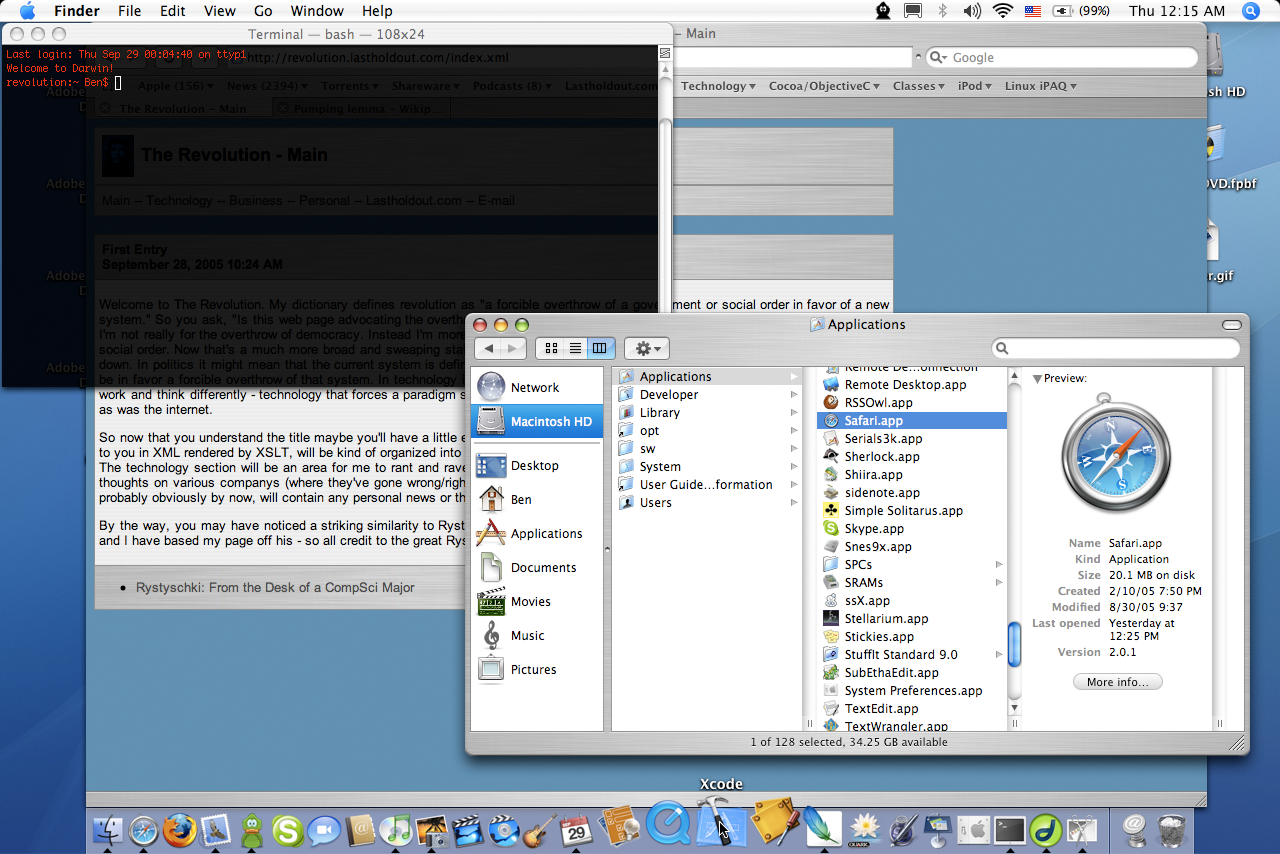This screenshot has width=1280, height=854.
Task: Launch Safari compass icon in the Dock
Action: 143,829
